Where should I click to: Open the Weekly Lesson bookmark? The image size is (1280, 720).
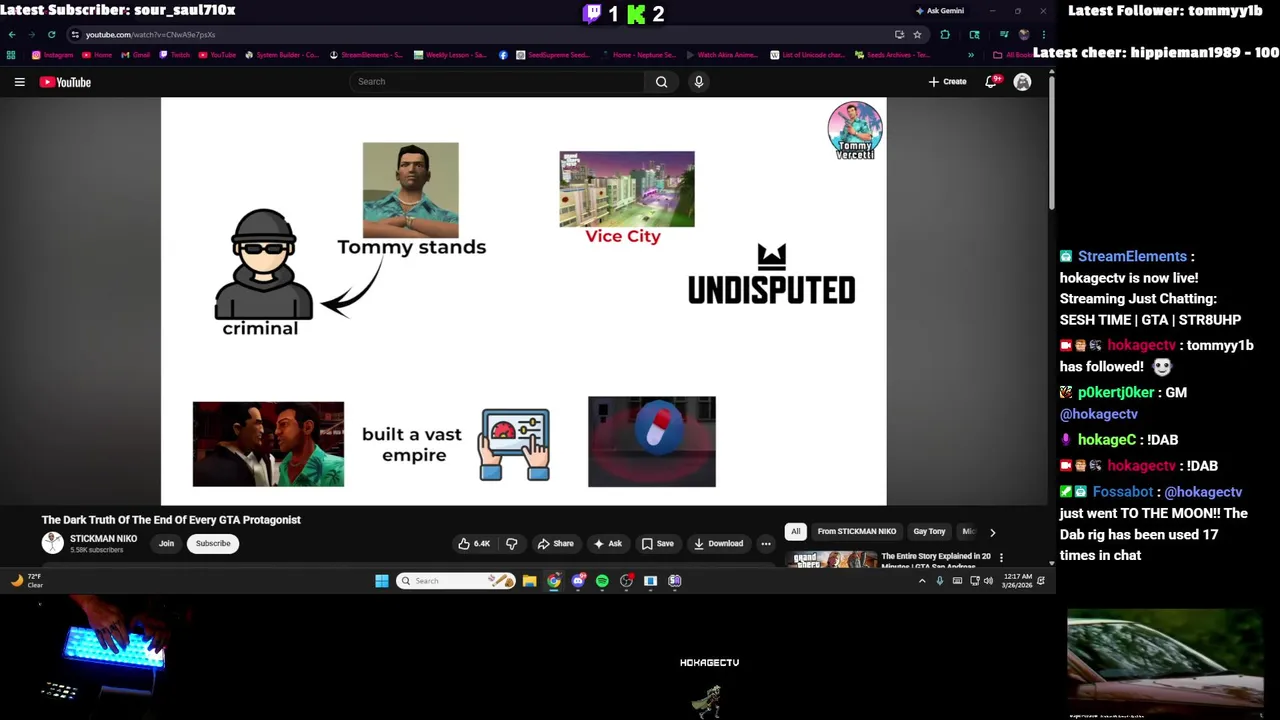point(450,55)
